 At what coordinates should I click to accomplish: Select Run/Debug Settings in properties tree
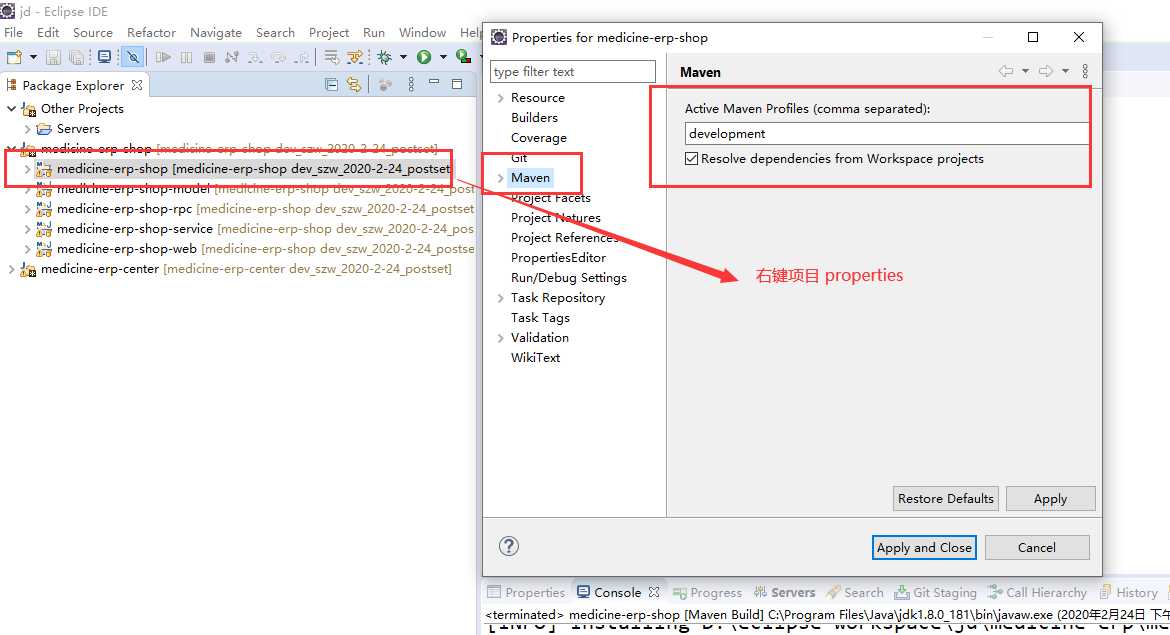[569, 278]
